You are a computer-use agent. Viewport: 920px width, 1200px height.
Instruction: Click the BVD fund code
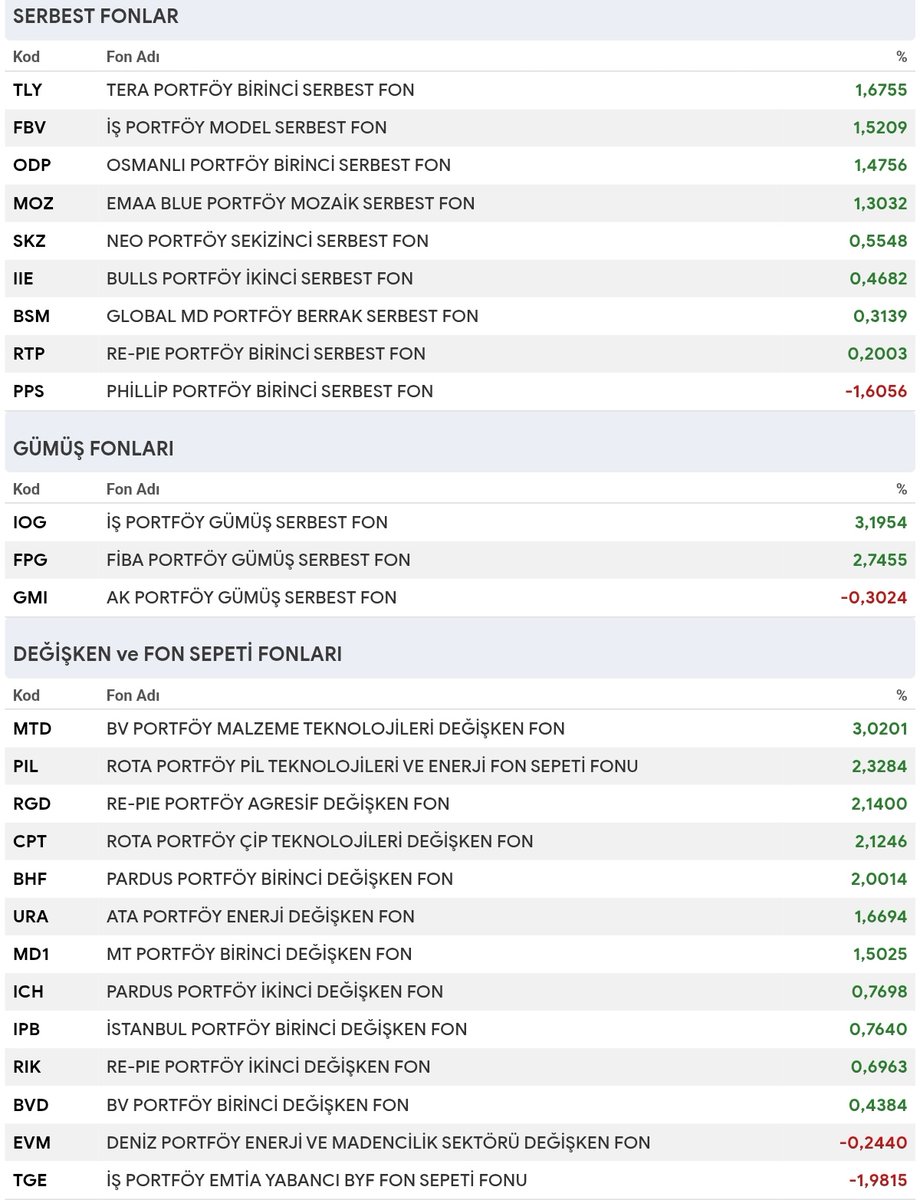31,1105
